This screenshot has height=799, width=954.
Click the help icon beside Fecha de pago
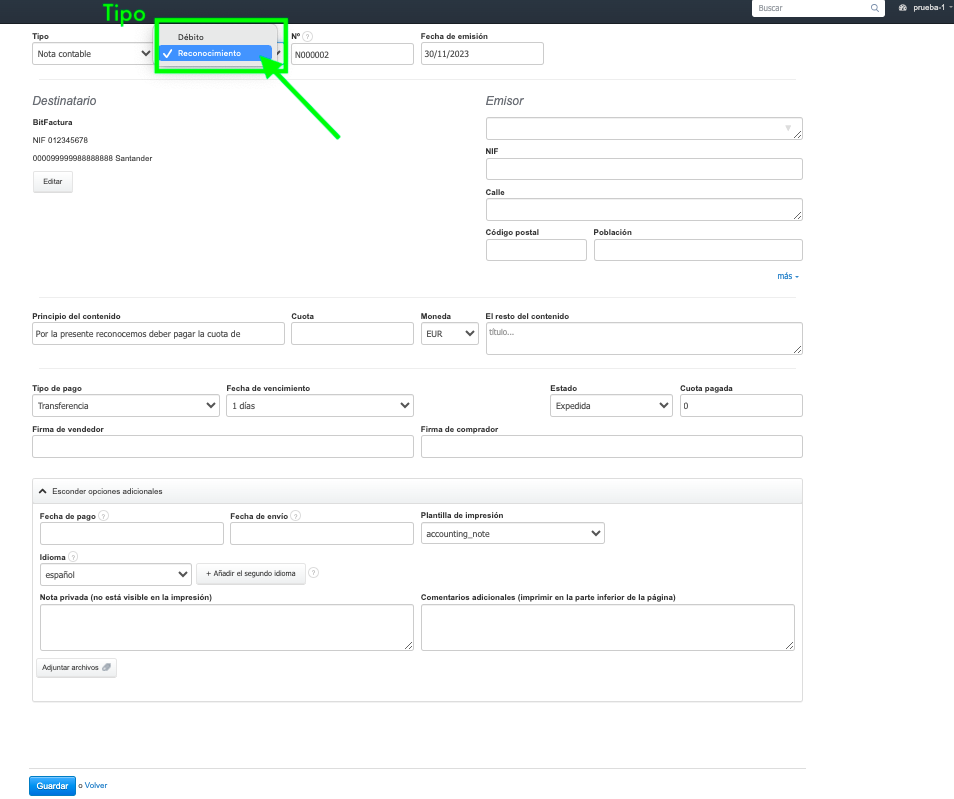[104, 516]
